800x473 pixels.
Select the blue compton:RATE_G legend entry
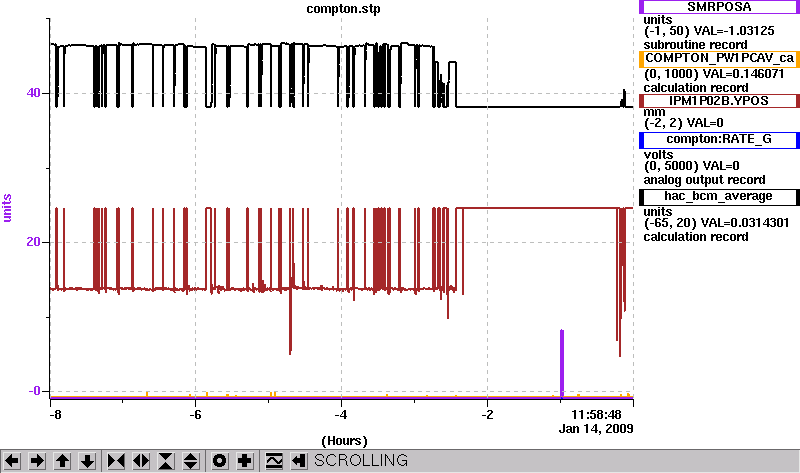pos(719,139)
